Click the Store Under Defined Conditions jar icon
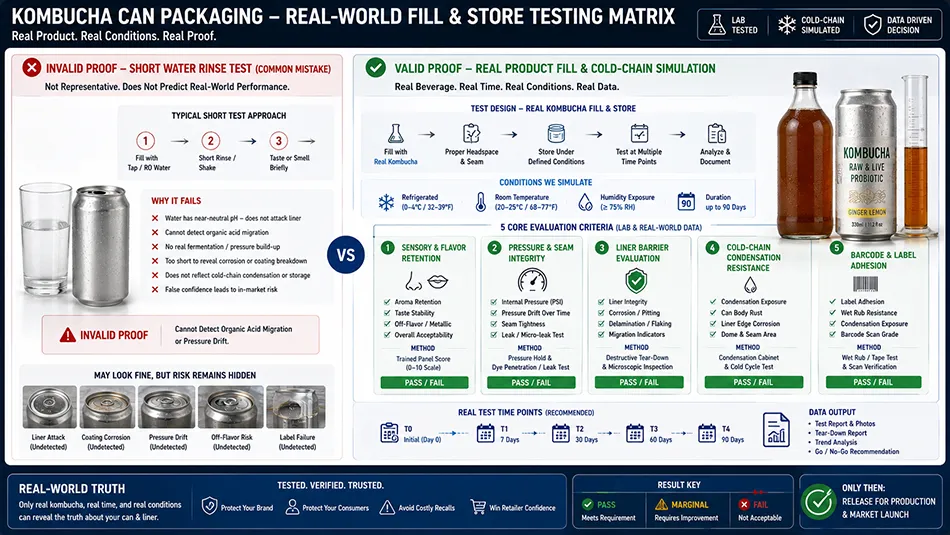The image size is (950, 535). (x=556, y=133)
